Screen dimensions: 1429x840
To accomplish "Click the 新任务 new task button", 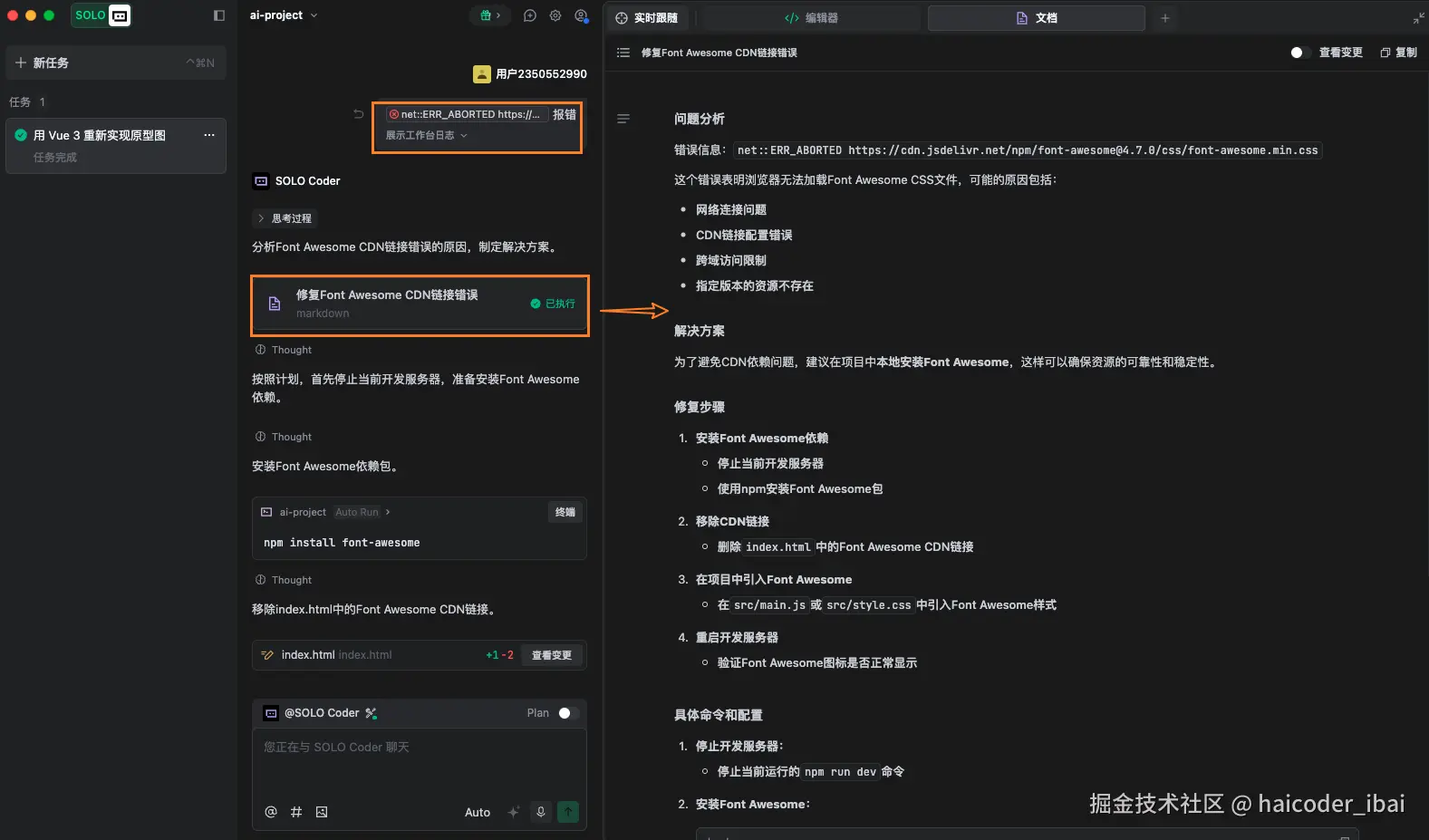I will 116,63.
